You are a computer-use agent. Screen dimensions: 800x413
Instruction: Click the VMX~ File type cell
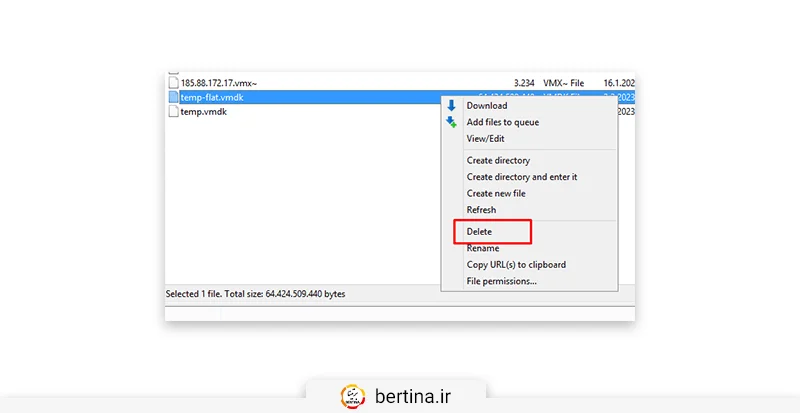[564, 83]
